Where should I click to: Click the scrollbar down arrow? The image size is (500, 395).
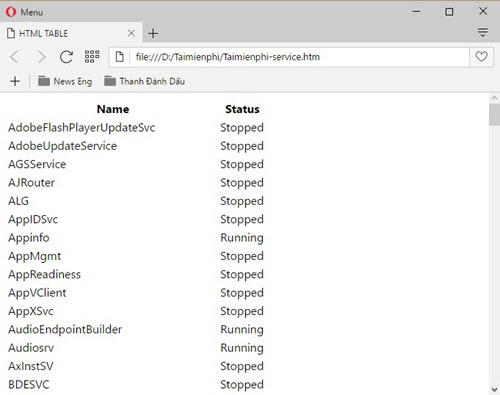click(x=494, y=389)
